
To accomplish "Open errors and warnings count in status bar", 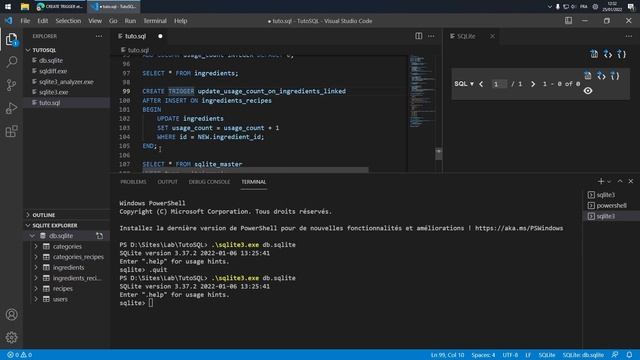I will [20, 355].
